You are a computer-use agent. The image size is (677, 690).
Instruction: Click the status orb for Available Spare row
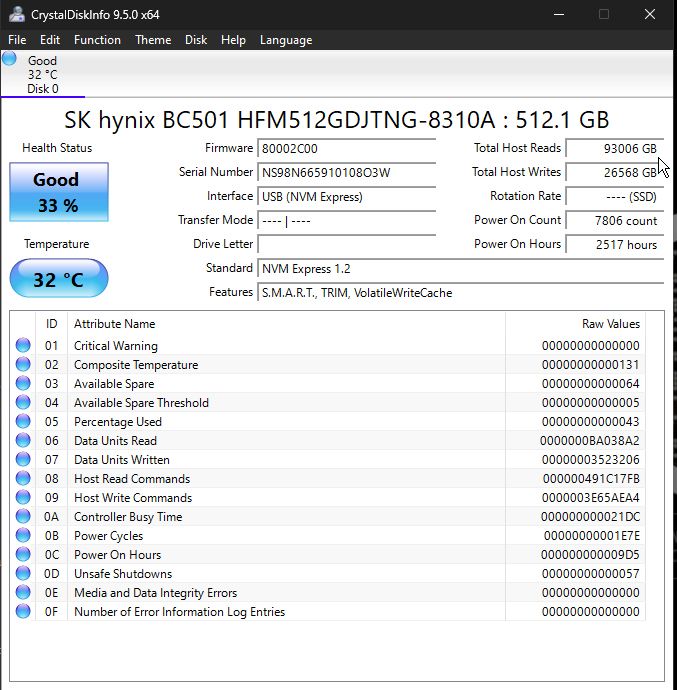[23, 383]
